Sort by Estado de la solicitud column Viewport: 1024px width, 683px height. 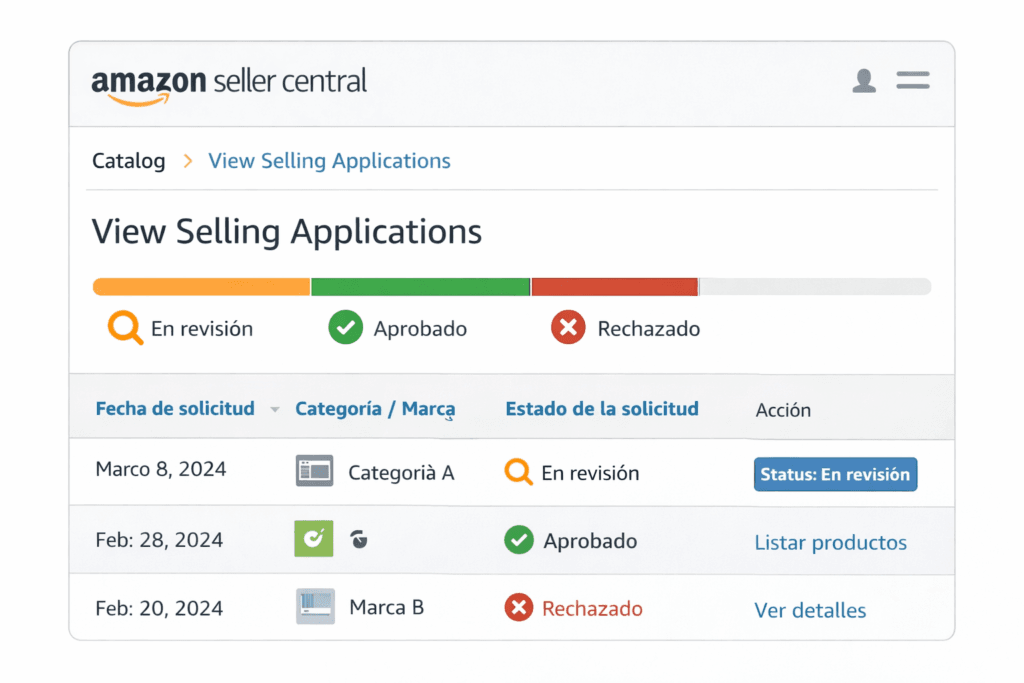pos(601,409)
